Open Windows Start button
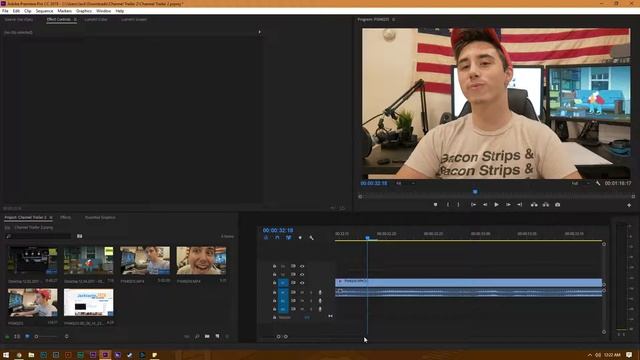Viewport: 640px width, 360px height. pos(6,355)
